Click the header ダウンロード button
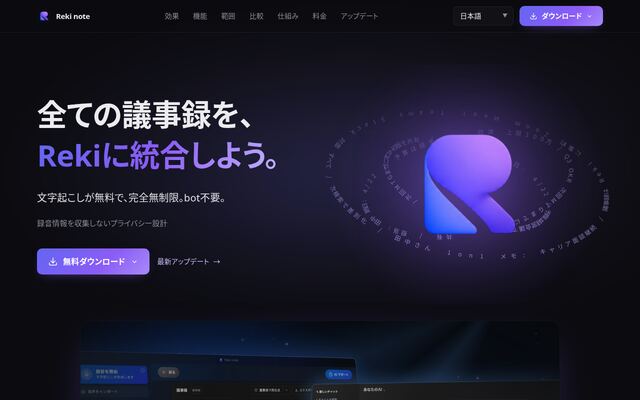 pyautogui.click(x=561, y=16)
